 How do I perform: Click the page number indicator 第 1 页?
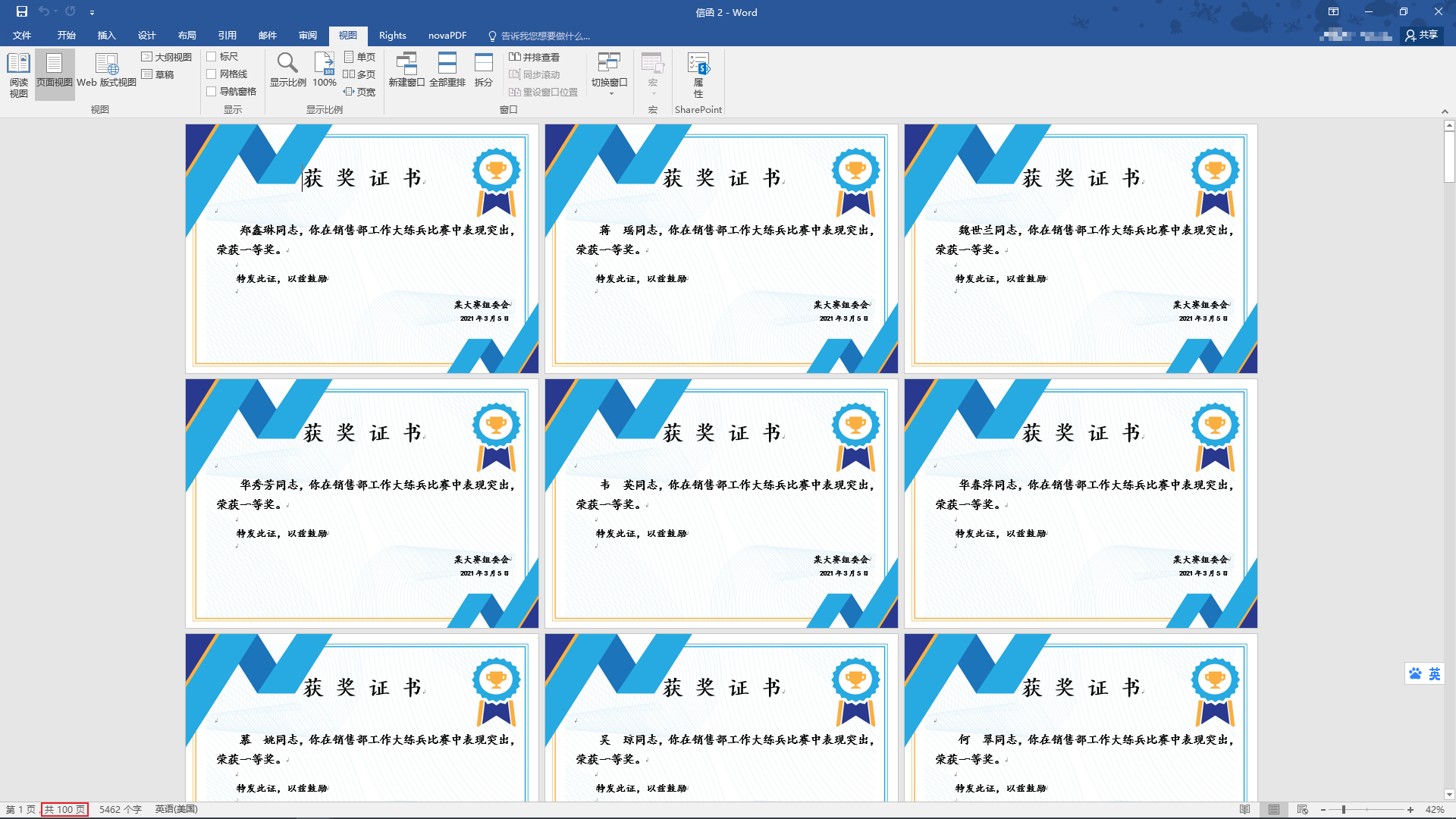click(20, 810)
